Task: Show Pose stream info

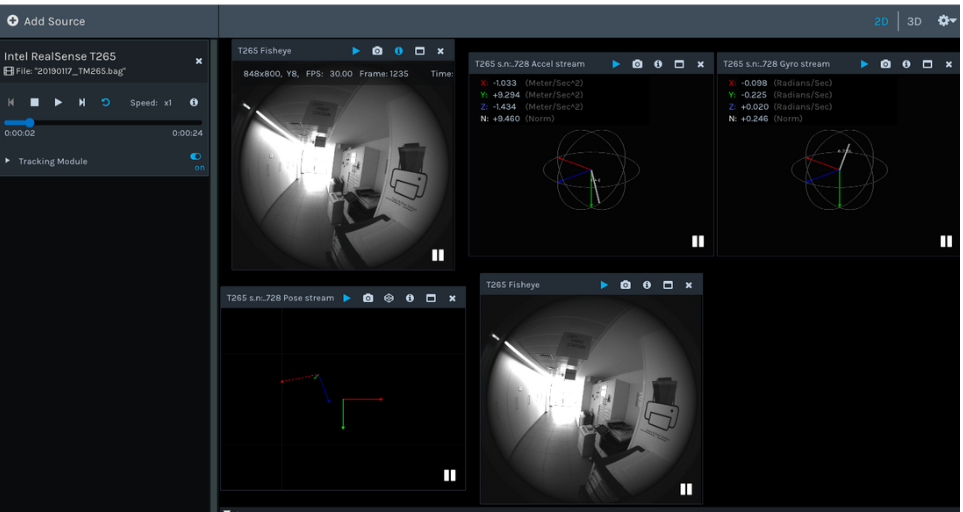Action: 410,298
